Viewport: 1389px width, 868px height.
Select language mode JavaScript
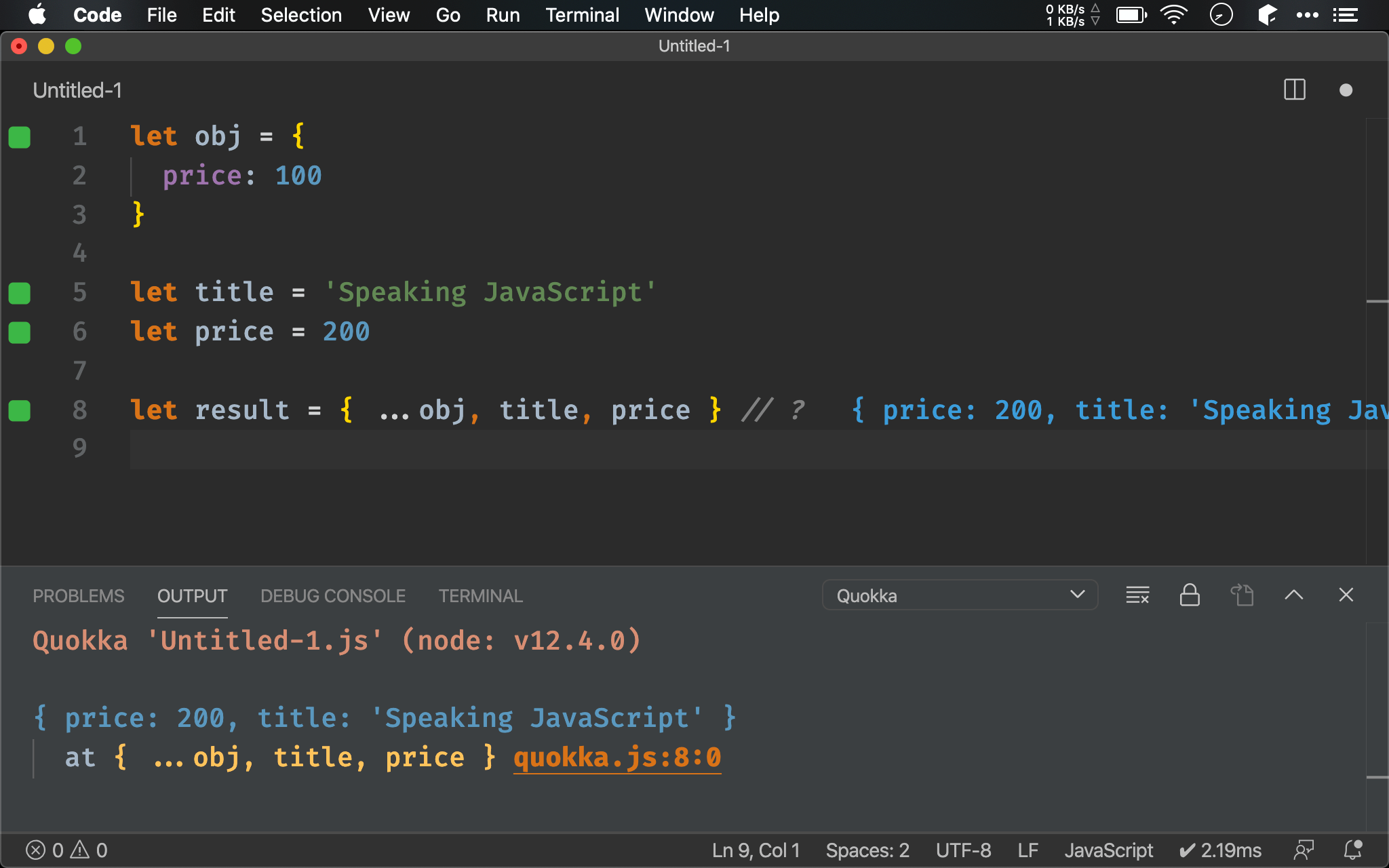(1108, 850)
